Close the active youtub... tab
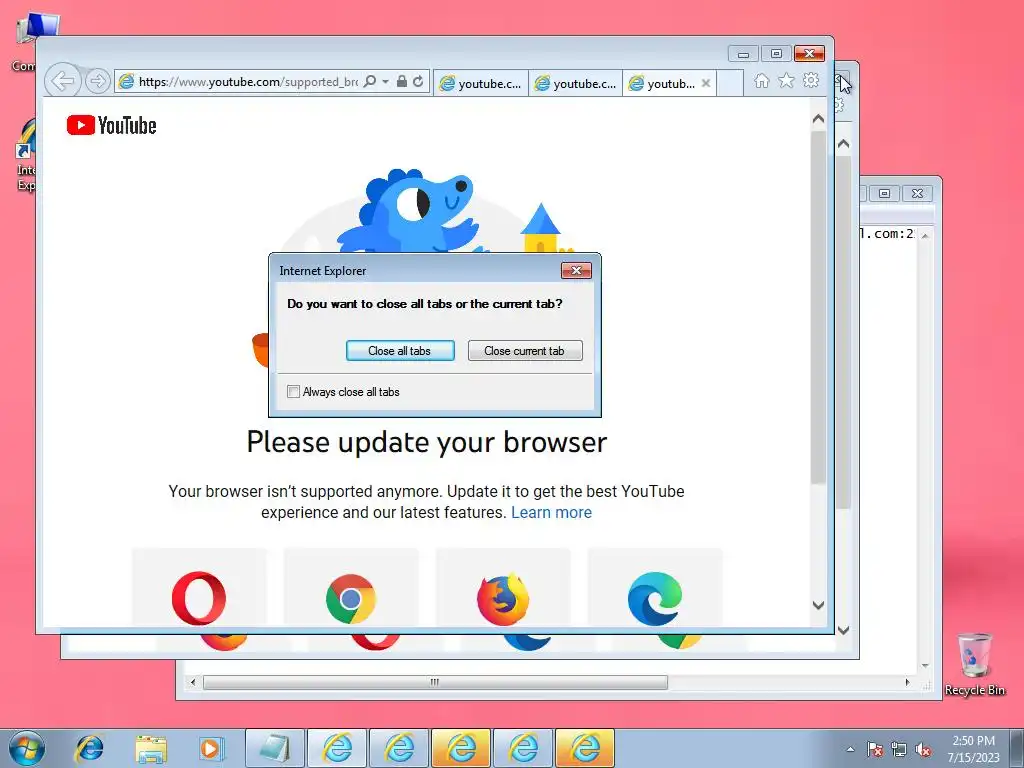The image size is (1024, 768). click(706, 84)
